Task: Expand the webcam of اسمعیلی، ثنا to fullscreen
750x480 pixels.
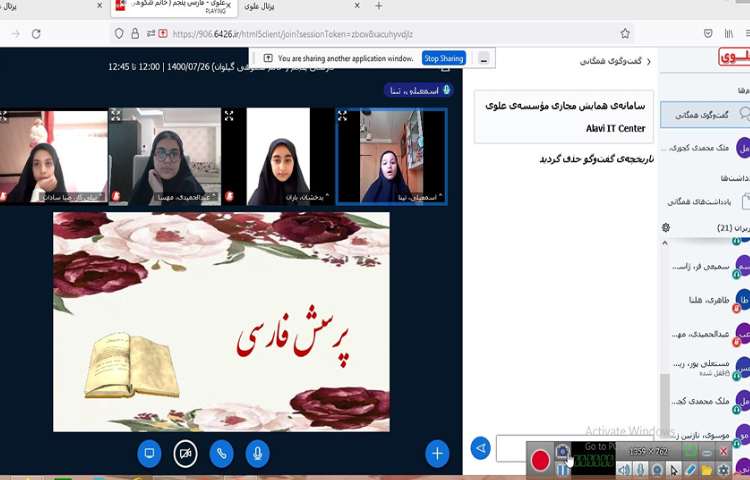Action: [342, 116]
